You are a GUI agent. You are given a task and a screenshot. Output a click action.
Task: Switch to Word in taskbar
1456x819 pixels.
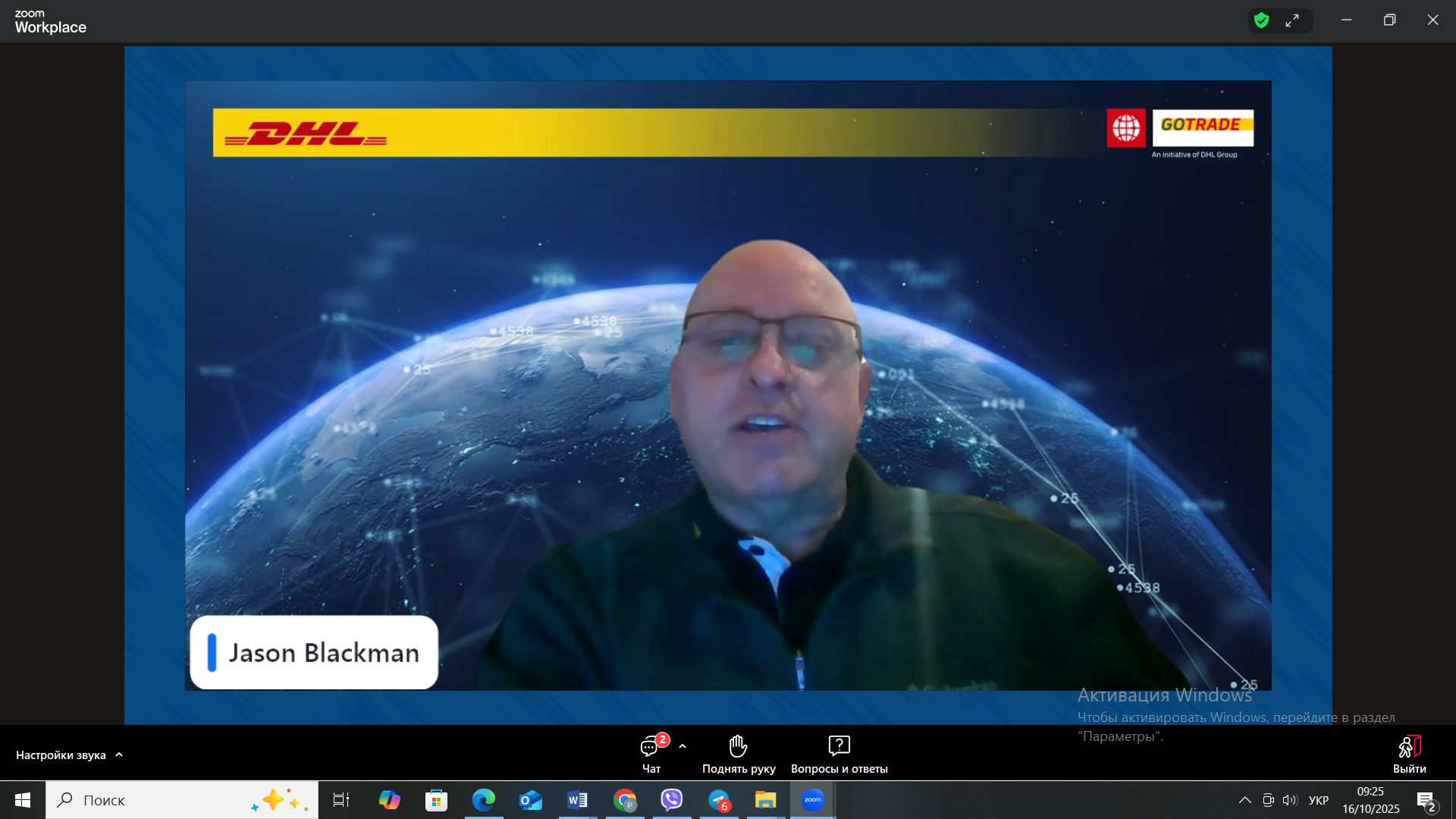click(x=578, y=800)
